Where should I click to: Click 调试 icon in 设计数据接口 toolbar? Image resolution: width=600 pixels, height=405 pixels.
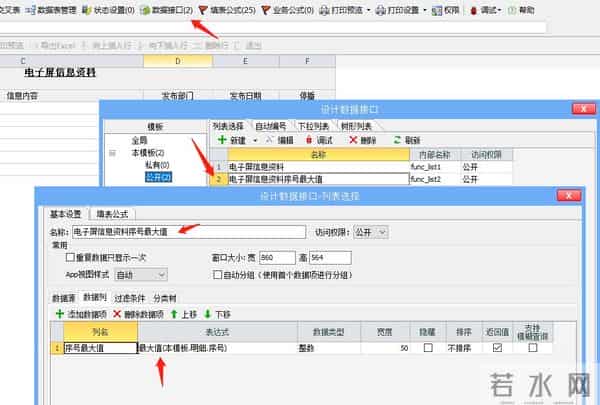click(x=309, y=140)
